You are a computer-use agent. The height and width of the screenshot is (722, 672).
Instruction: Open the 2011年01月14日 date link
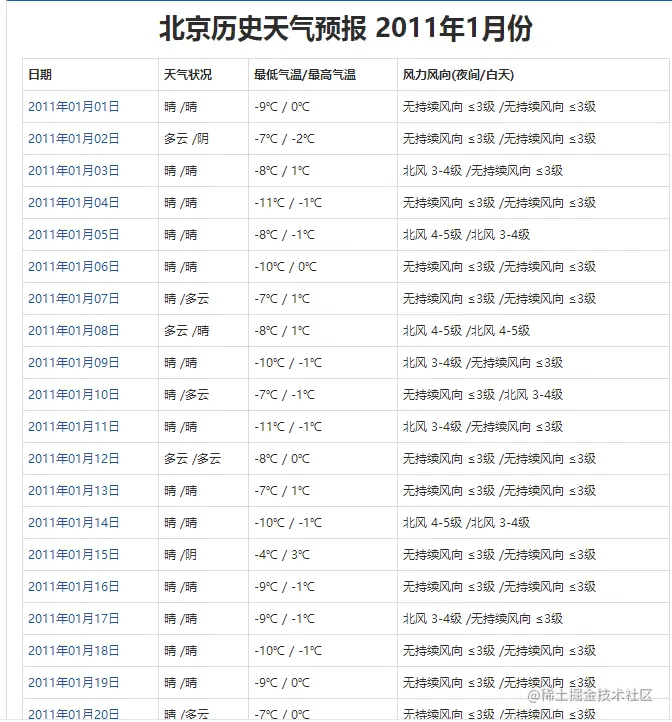(x=74, y=523)
